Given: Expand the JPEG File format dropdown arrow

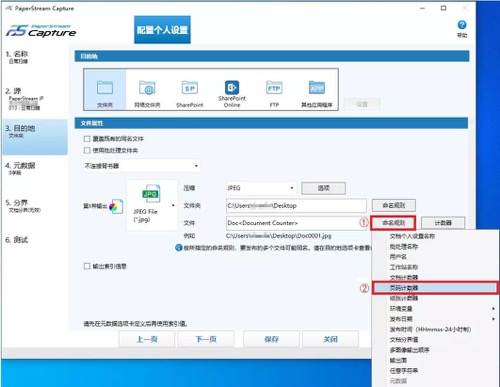Looking at the screenshot, I should [x=173, y=205].
